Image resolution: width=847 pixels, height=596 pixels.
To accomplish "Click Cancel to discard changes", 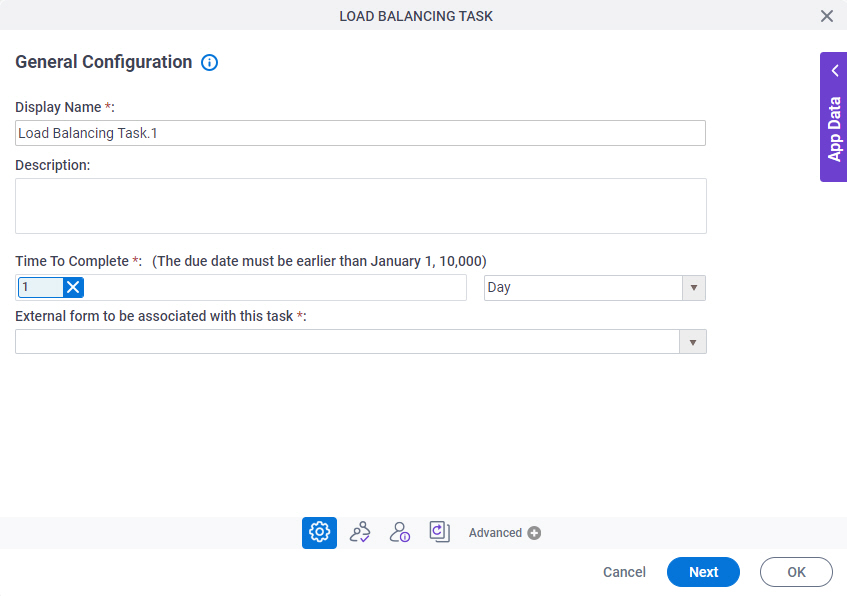I will (624, 572).
